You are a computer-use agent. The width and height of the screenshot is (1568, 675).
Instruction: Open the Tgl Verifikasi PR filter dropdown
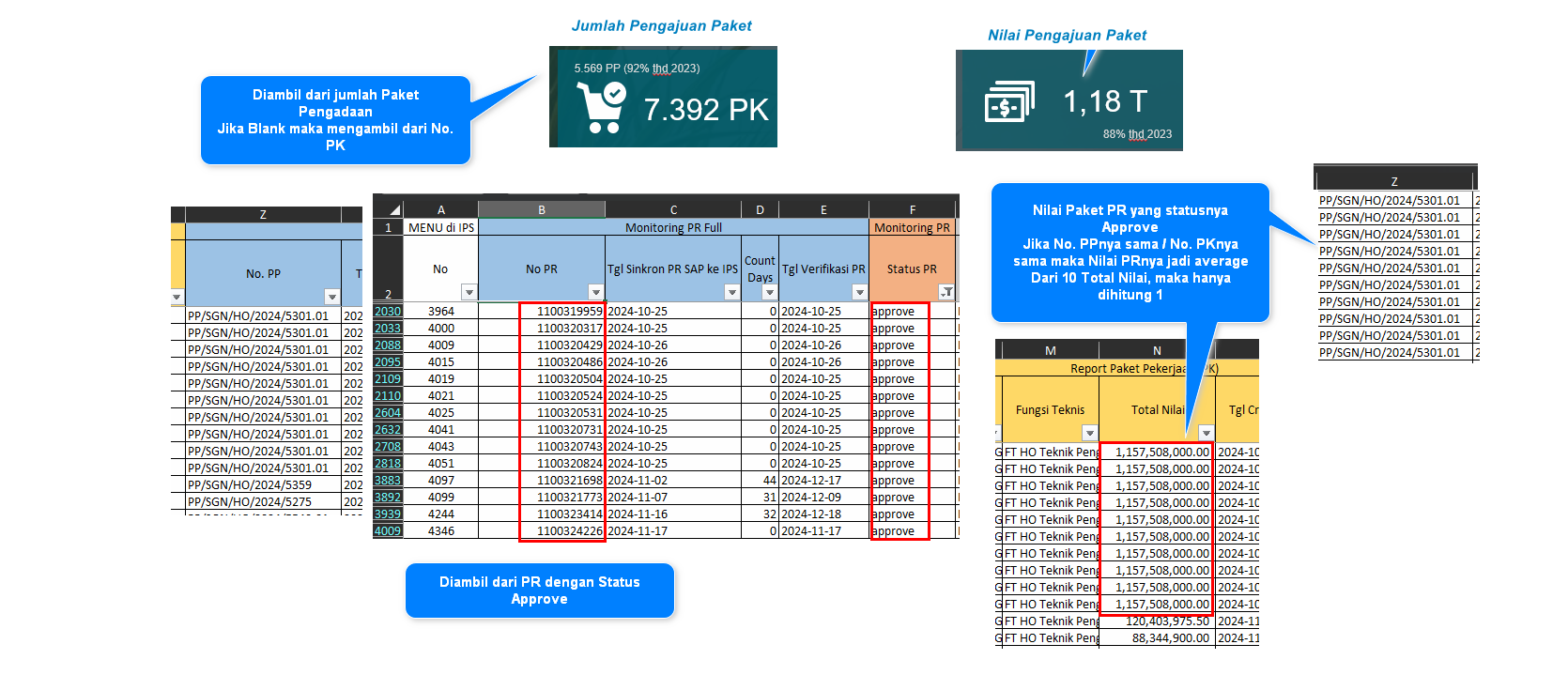[859, 292]
